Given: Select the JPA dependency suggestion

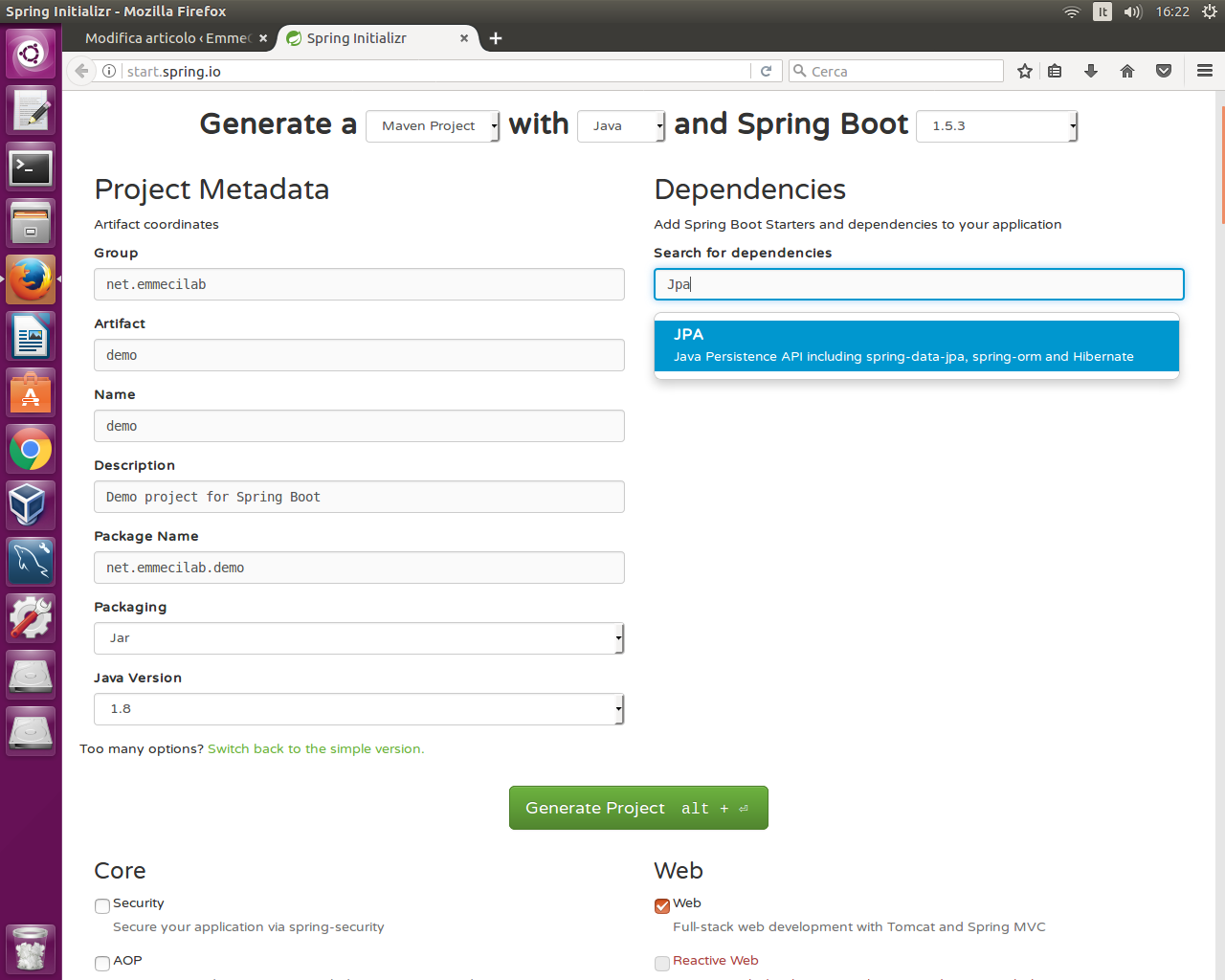Looking at the screenshot, I should pos(917,345).
